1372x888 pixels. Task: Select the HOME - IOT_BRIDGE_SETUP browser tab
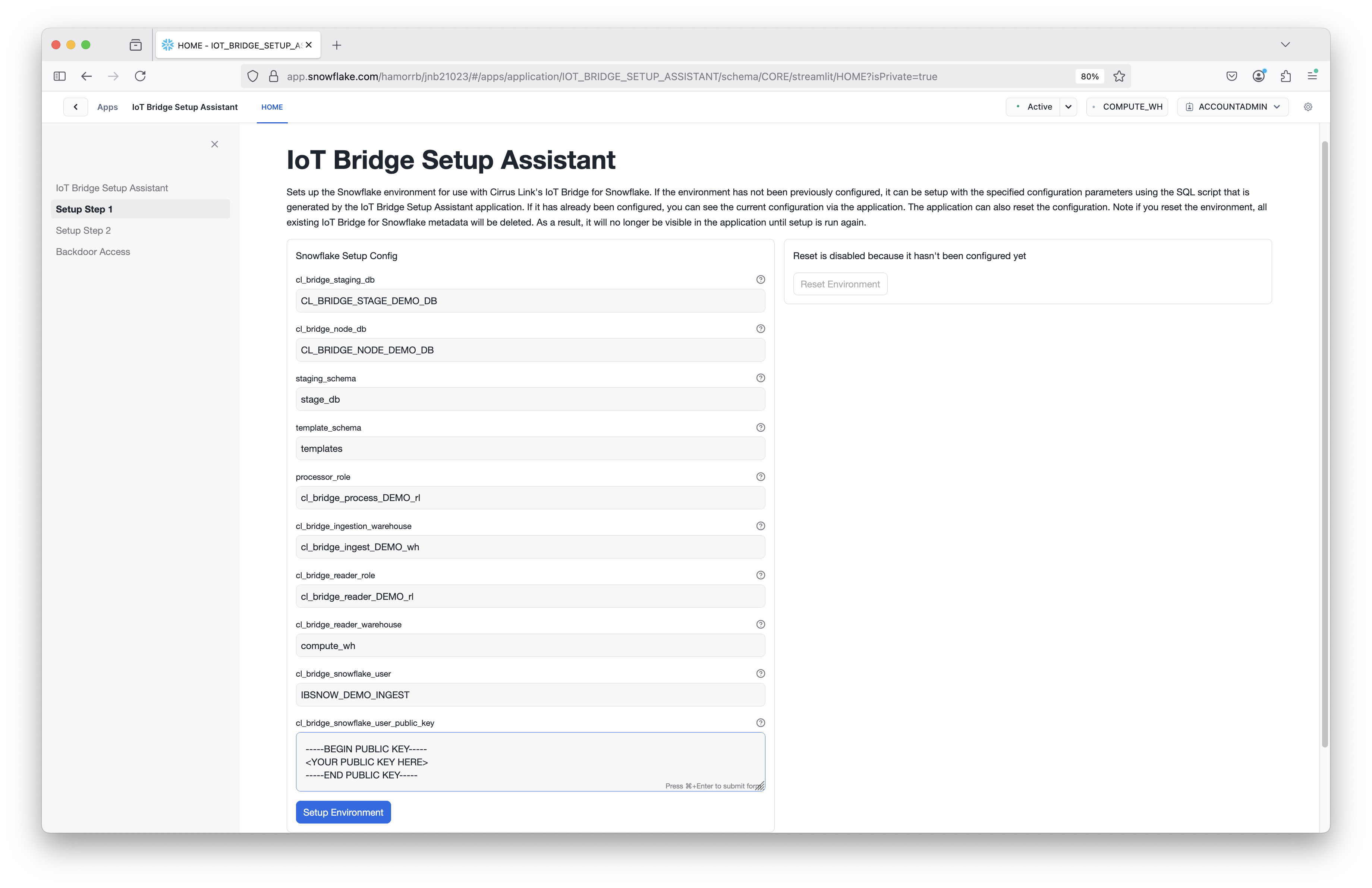pyautogui.click(x=238, y=45)
